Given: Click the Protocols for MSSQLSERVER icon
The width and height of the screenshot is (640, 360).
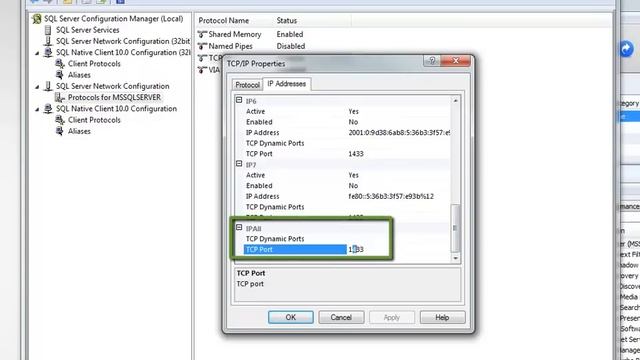Looking at the screenshot, I should (60, 97).
